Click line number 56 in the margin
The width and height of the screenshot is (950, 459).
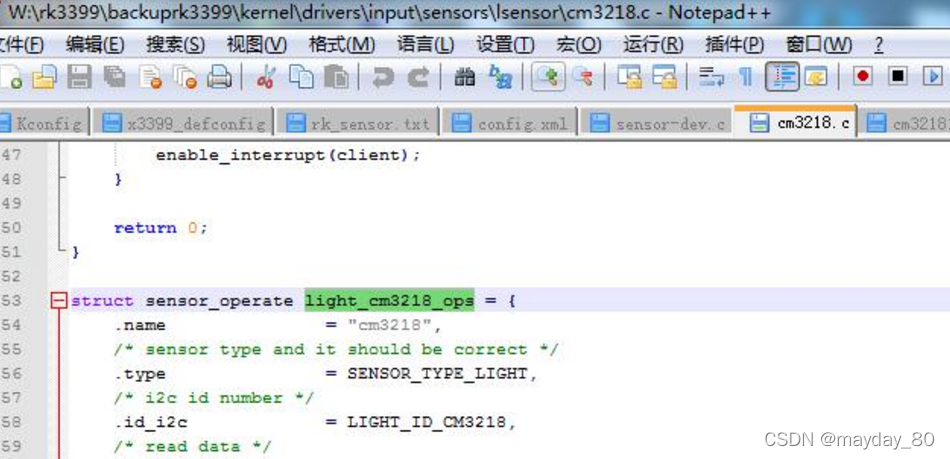(x=11, y=374)
